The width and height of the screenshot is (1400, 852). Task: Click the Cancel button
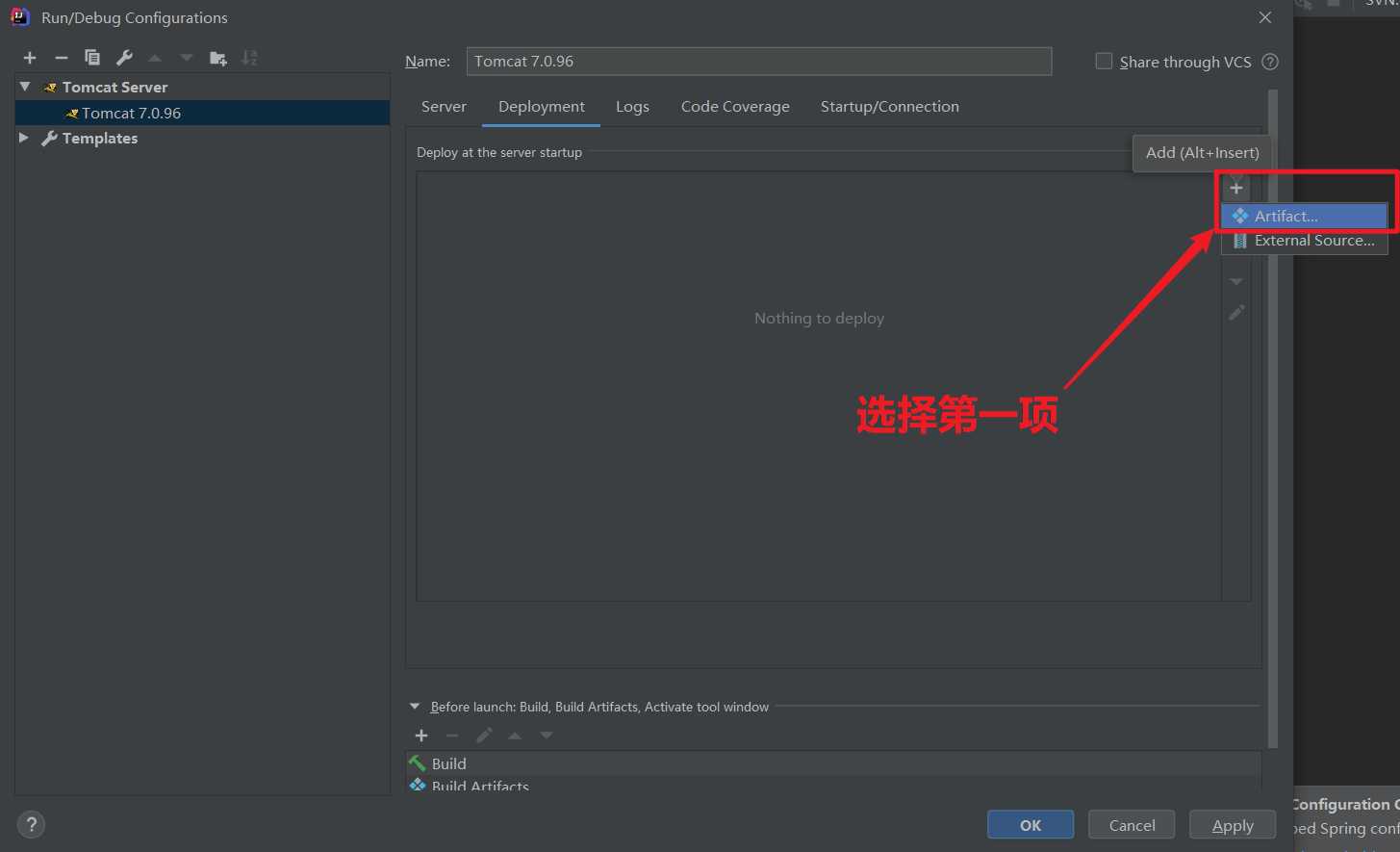[x=1132, y=825]
